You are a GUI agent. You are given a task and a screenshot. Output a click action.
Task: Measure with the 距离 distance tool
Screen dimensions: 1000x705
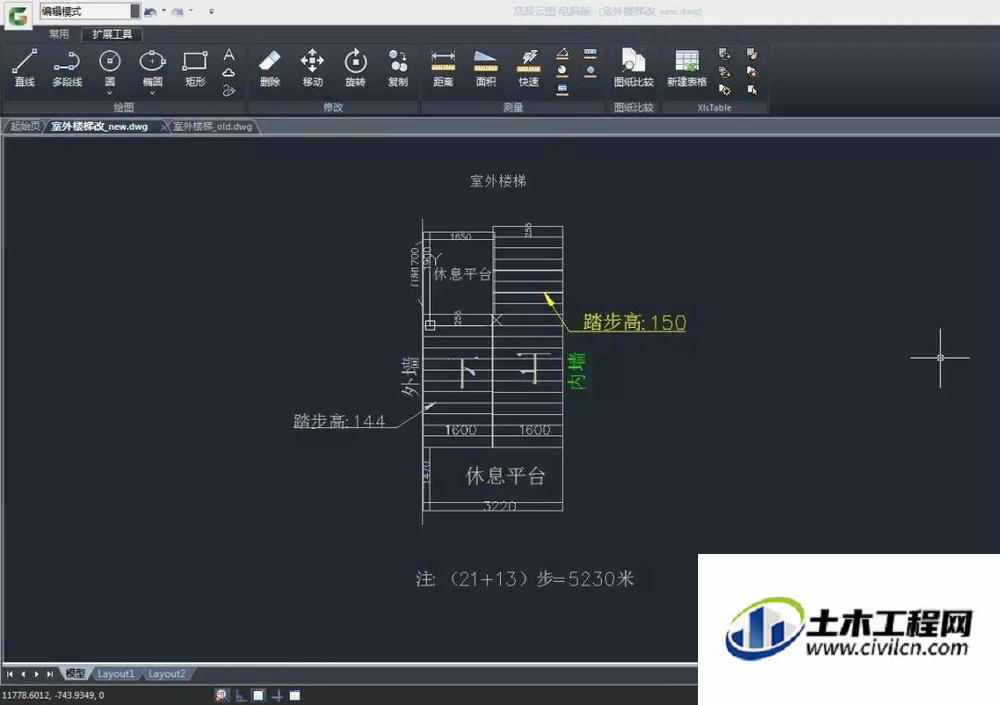443,68
